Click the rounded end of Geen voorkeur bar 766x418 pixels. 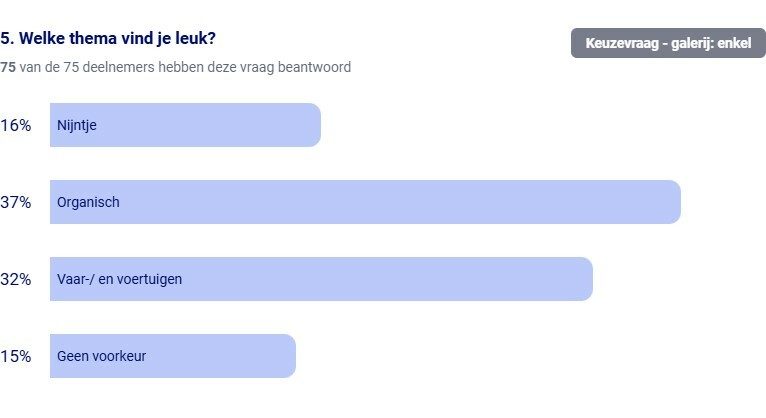289,356
